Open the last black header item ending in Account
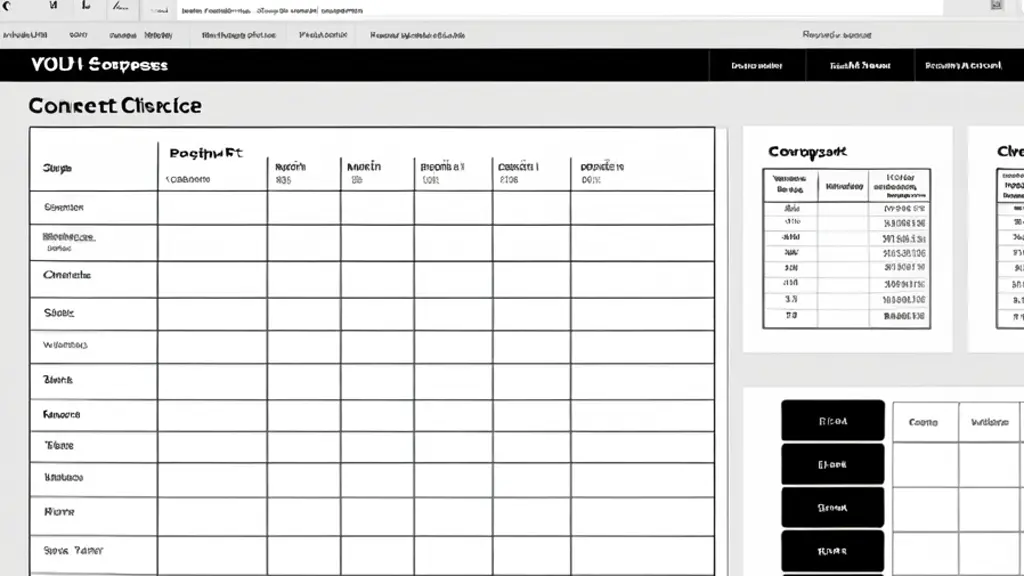1024x576 pixels. click(x=963, y=65)
